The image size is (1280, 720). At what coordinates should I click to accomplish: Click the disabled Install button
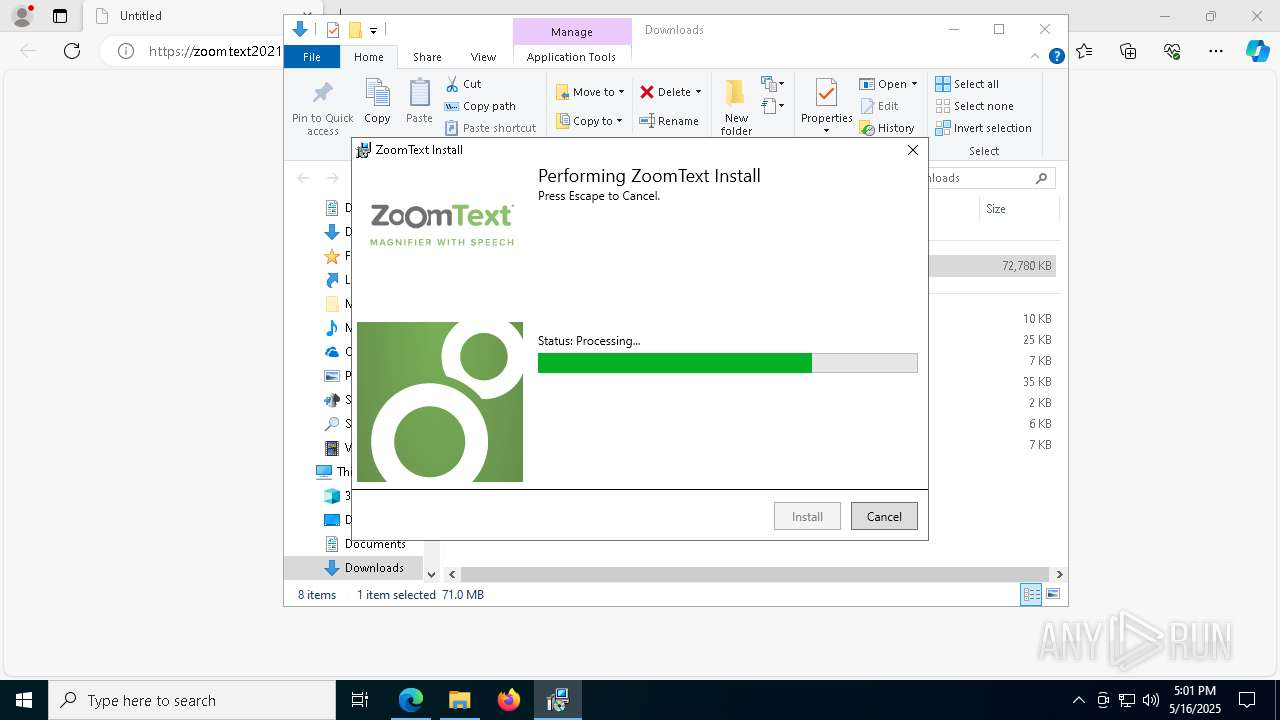click(x=807, y=516)
